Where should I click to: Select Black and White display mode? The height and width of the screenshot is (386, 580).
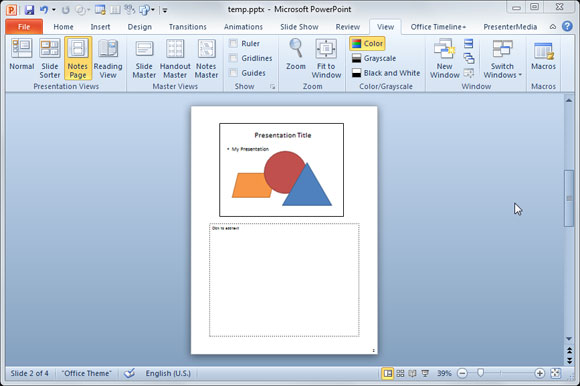pos(386,73)
